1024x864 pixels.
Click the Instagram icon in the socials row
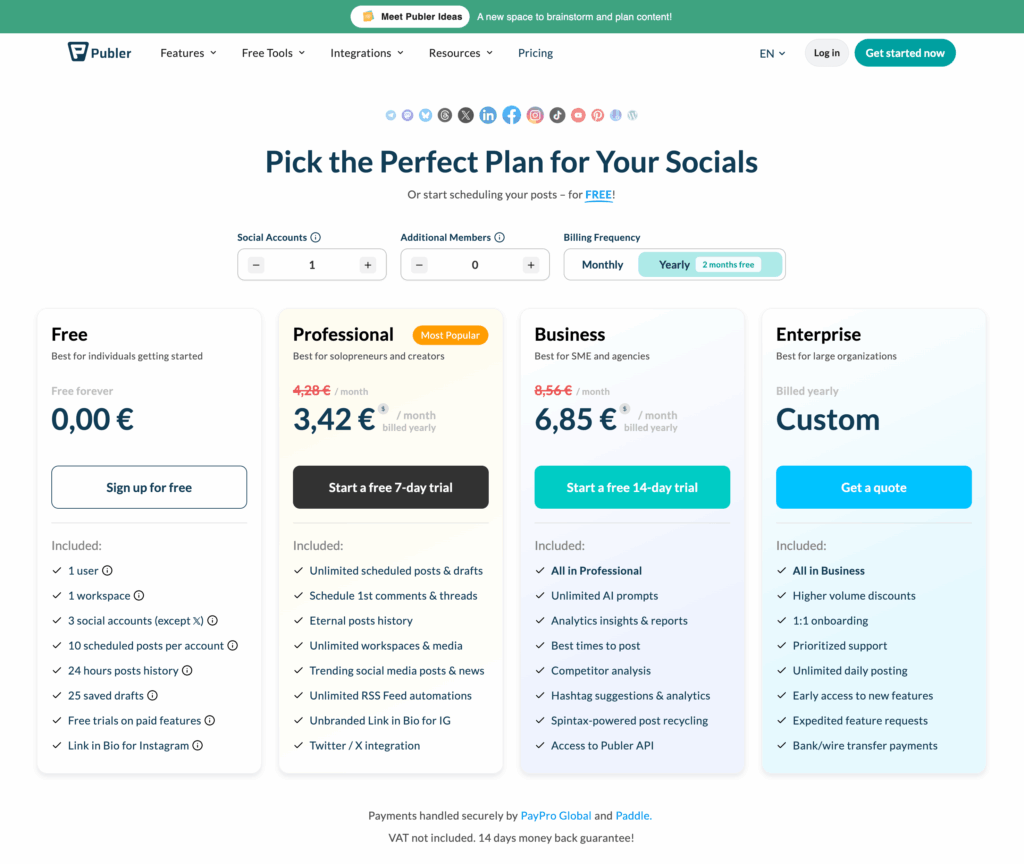tap(533, 115)
